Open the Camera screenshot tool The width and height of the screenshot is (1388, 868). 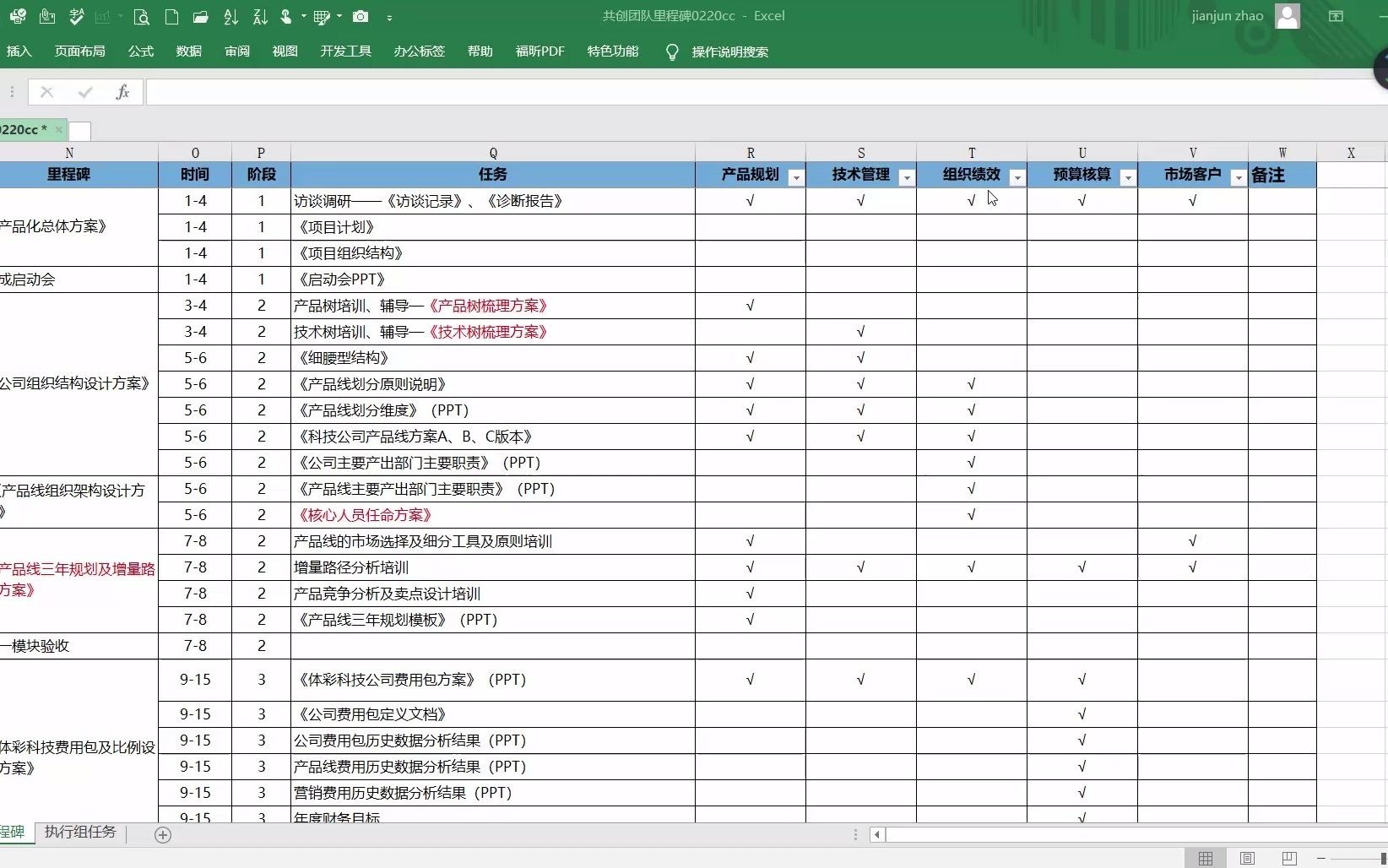coord(361,17)
